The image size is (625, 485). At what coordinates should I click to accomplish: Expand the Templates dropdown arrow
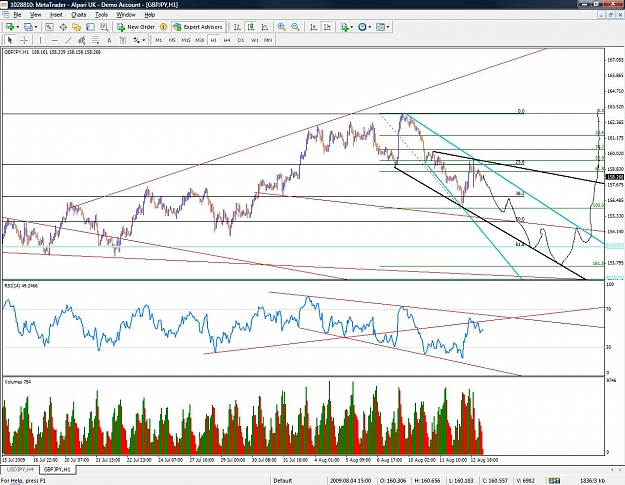click(x=388, y=27)
